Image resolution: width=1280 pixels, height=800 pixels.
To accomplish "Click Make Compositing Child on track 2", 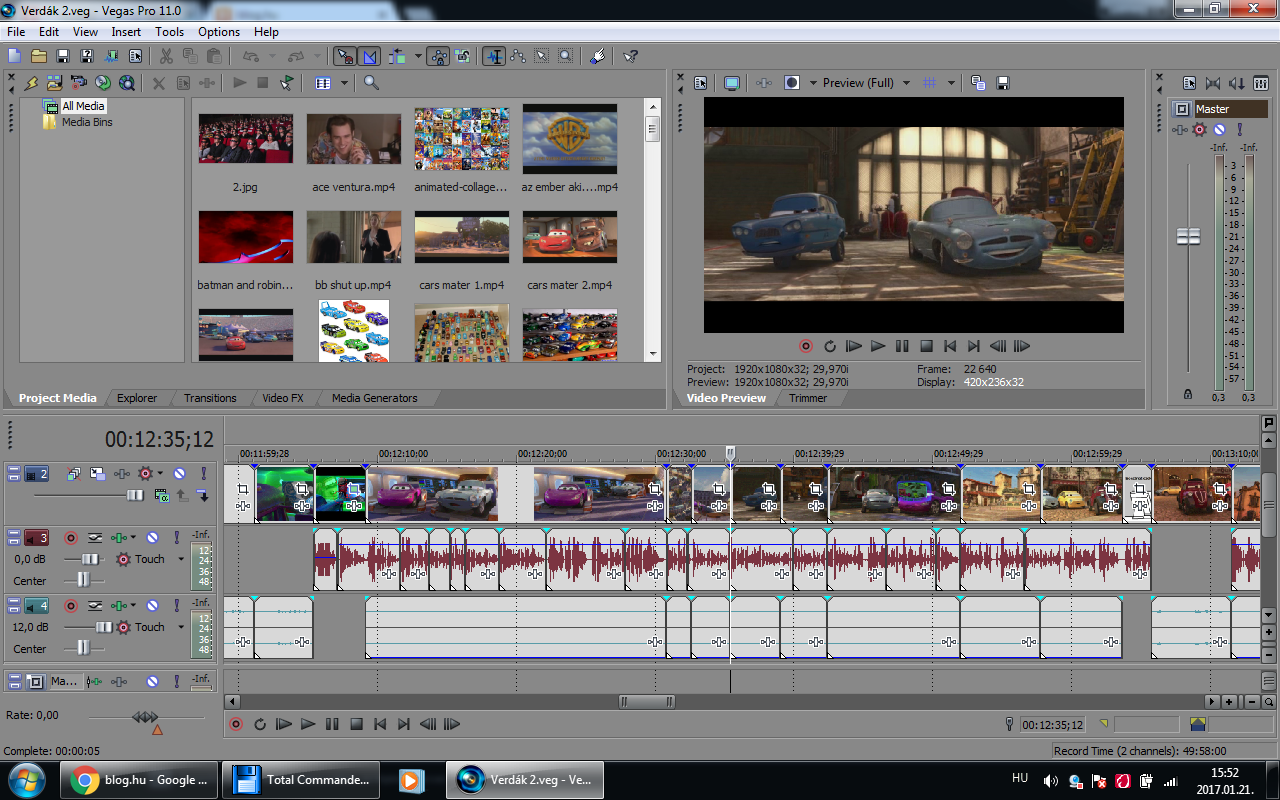I will coord(202,495).
